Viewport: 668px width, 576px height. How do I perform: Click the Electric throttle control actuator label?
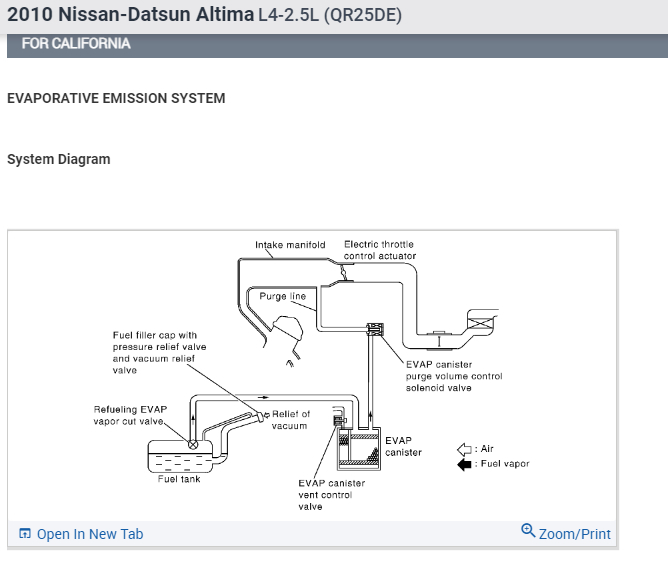(x=380, y=250)
